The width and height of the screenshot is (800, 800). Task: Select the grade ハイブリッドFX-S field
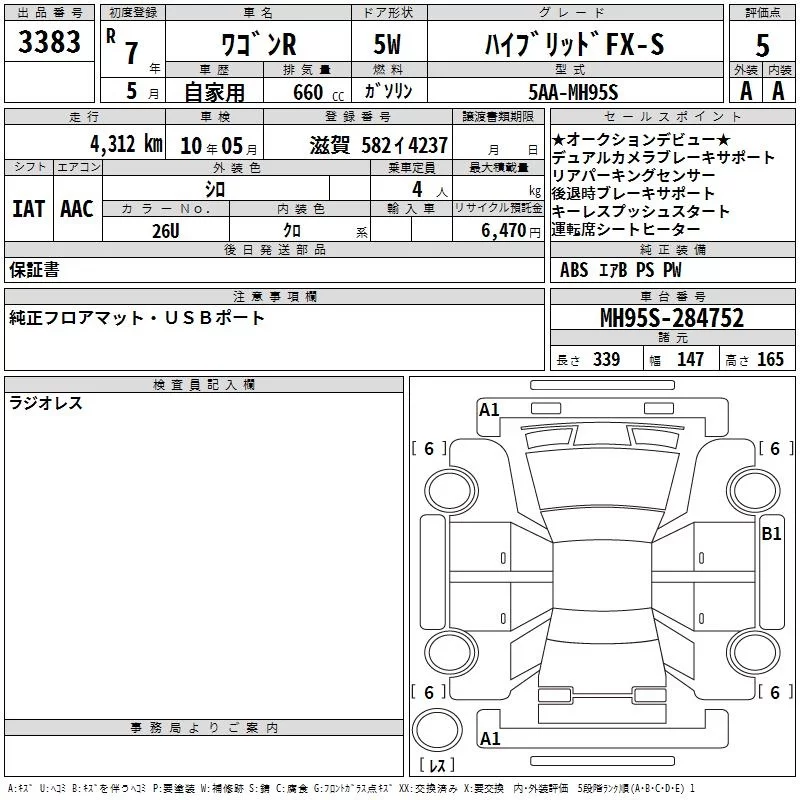click(573, 44)
